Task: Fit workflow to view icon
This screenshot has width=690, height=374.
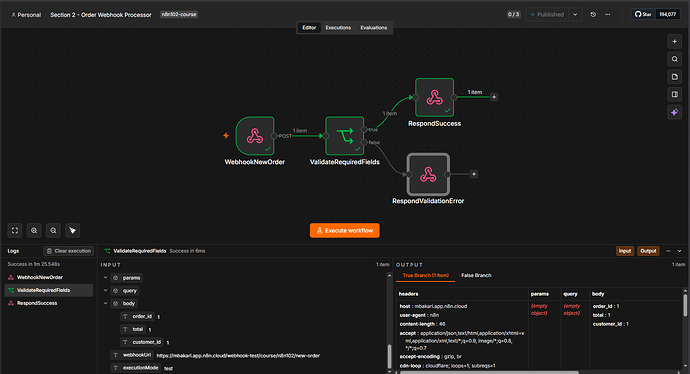Action: coord(15,231)
